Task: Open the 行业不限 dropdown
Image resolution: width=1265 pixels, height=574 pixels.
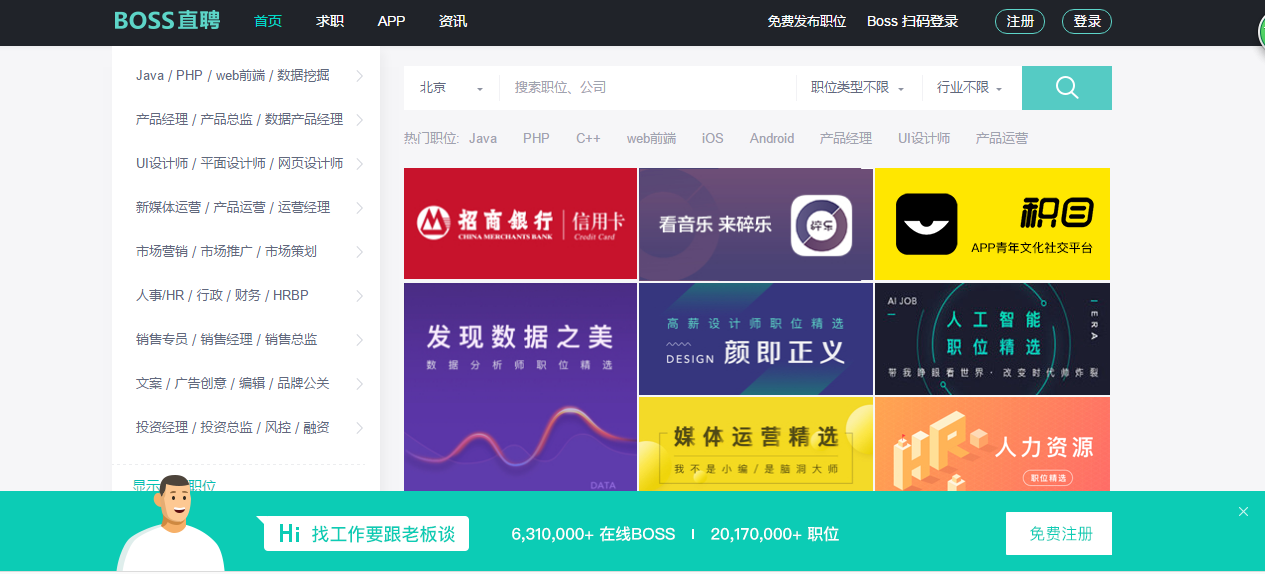Action: click(970, 88)
